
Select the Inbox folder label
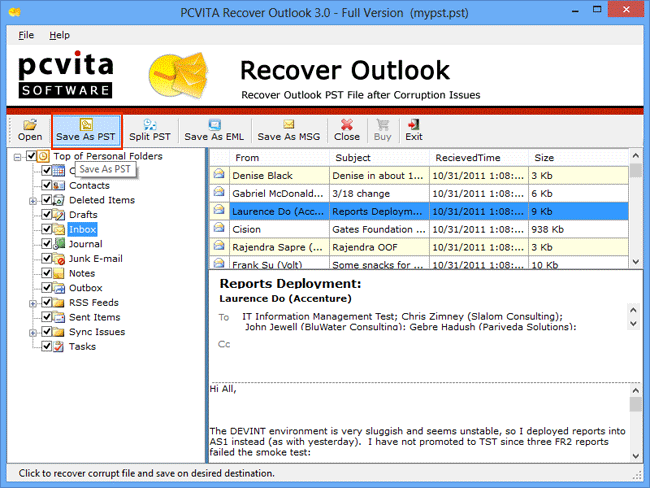click(82, 229)
